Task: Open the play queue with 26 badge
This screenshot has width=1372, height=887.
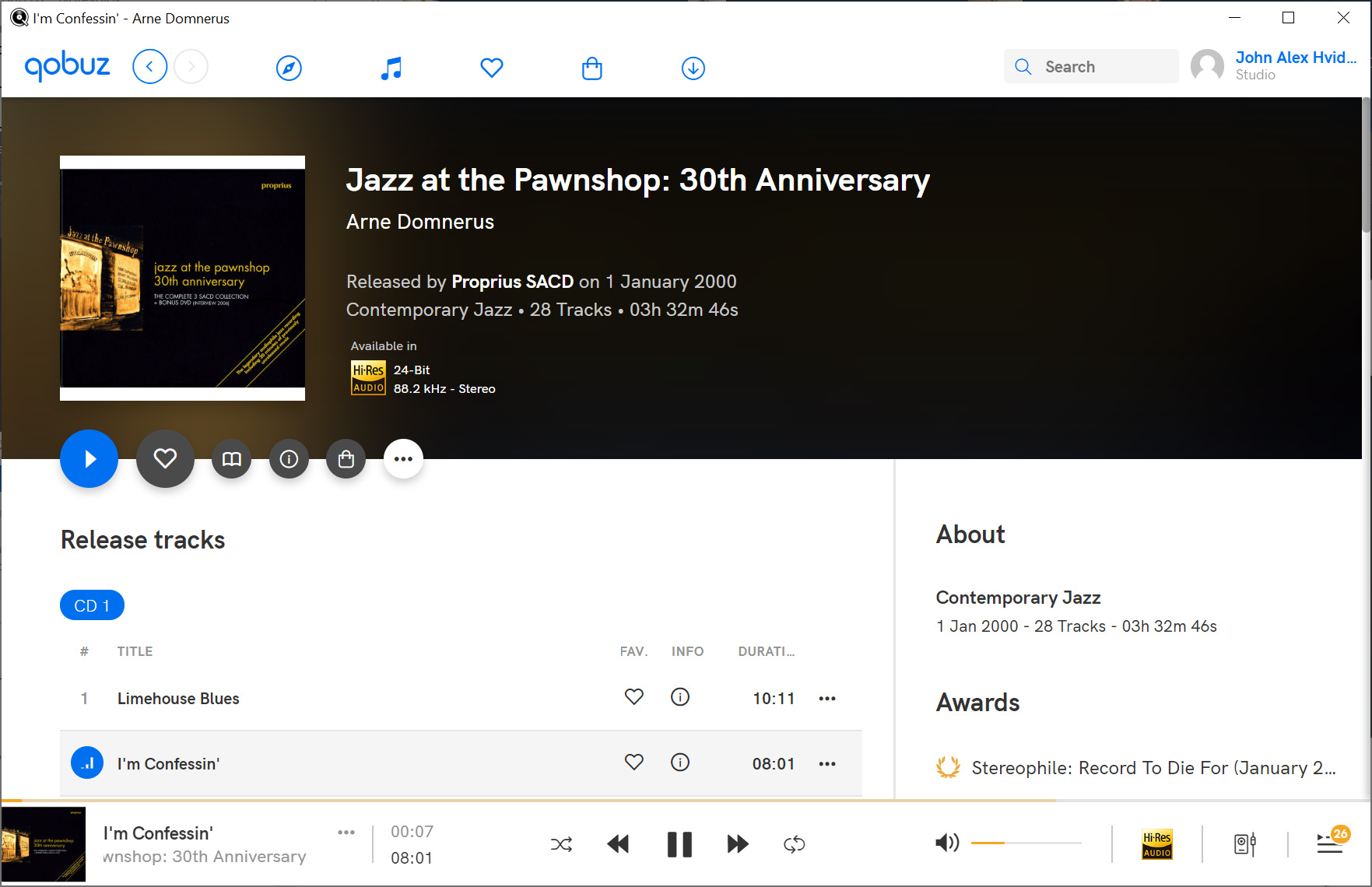Action: click(x=1332, y=841)
